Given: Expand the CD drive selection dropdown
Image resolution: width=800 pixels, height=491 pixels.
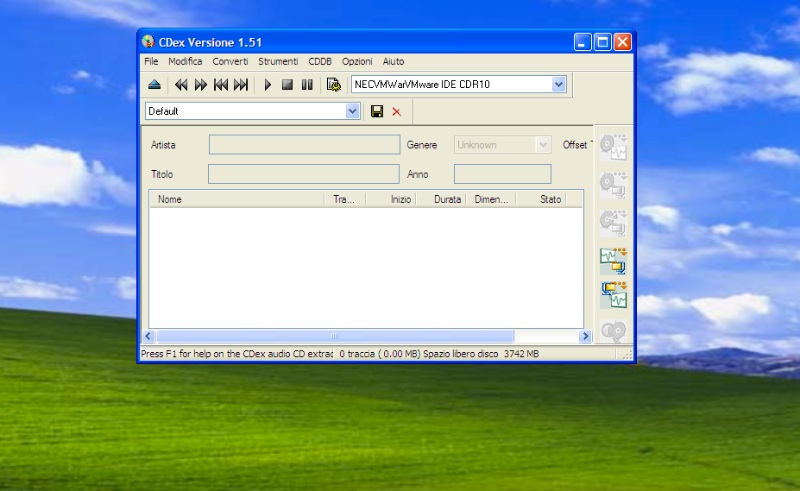Looking at the screenshot, I should (559, 85).
